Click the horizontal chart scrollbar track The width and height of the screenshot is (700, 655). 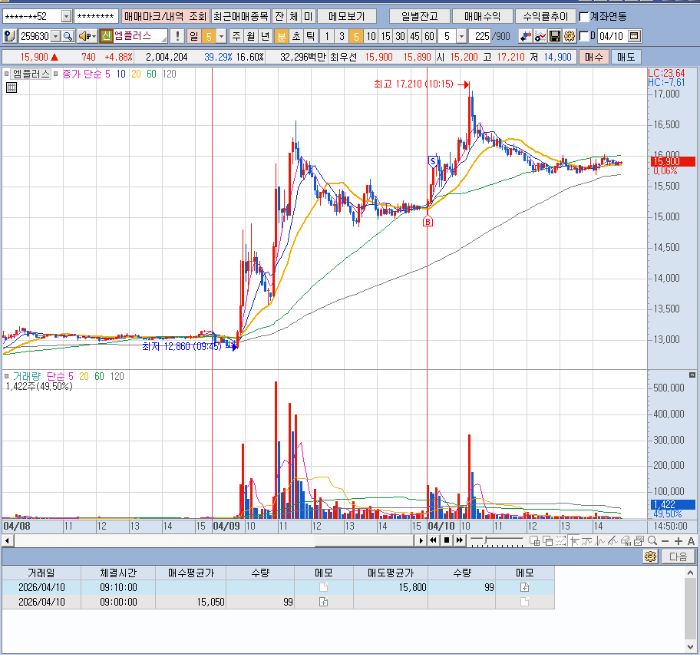[214, 541]
